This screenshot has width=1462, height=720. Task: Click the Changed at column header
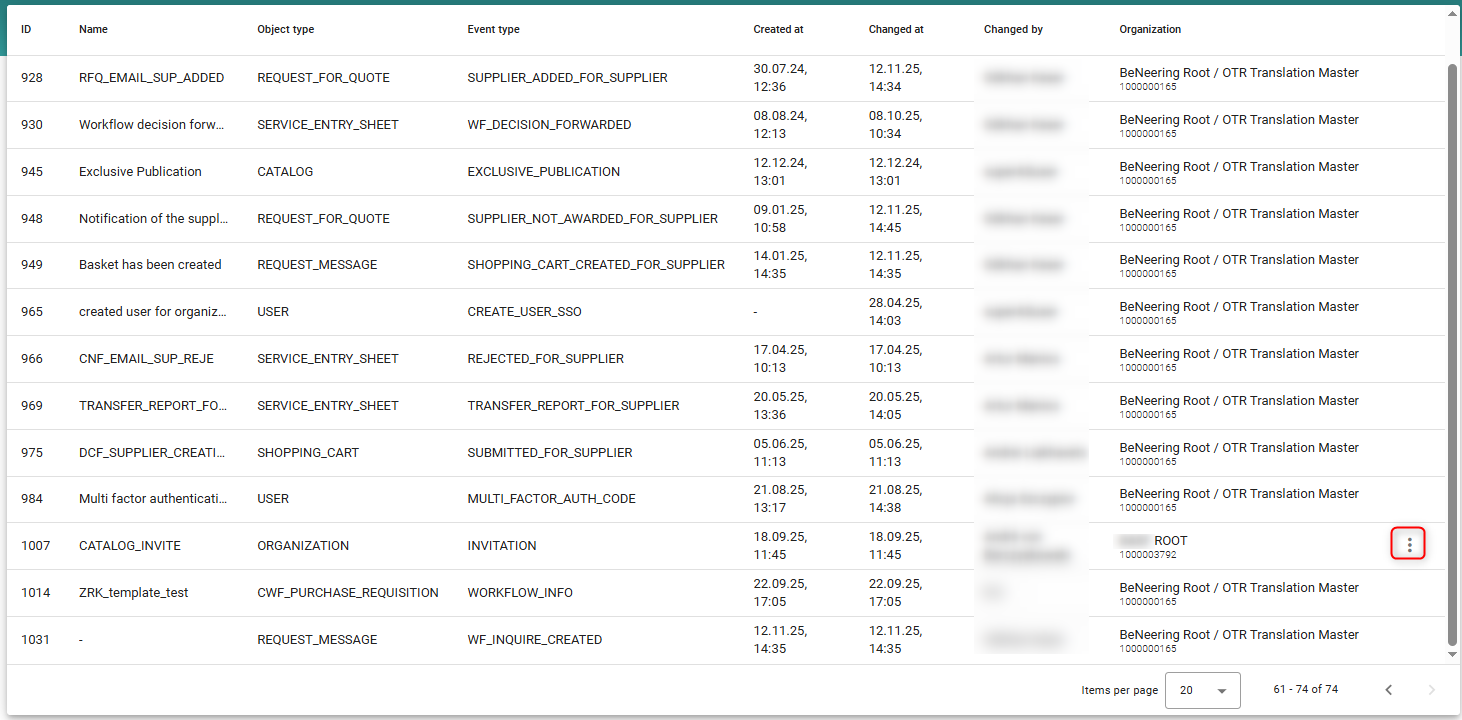(895, 30)
